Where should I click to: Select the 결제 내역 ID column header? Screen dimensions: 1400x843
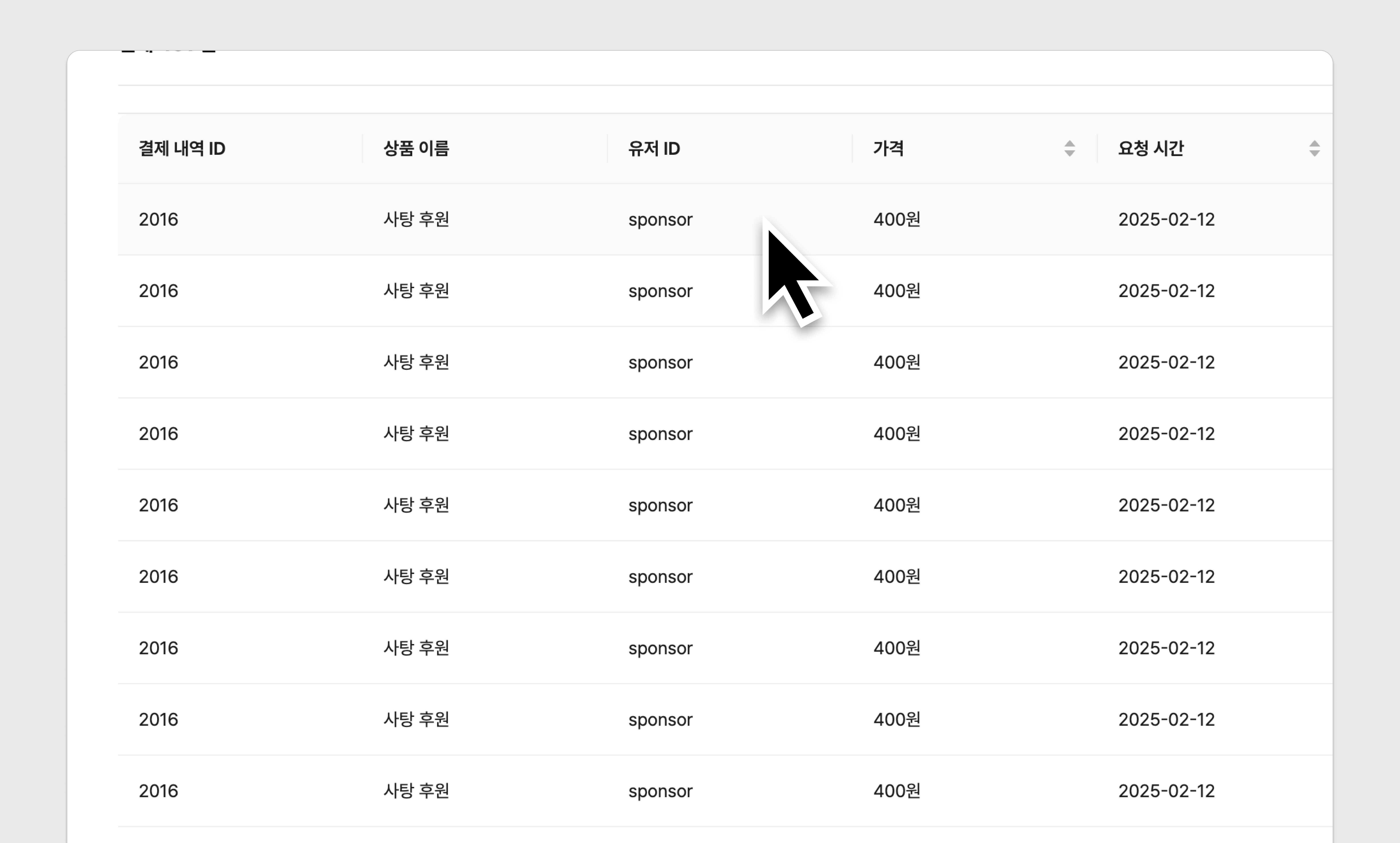(240, 149)
